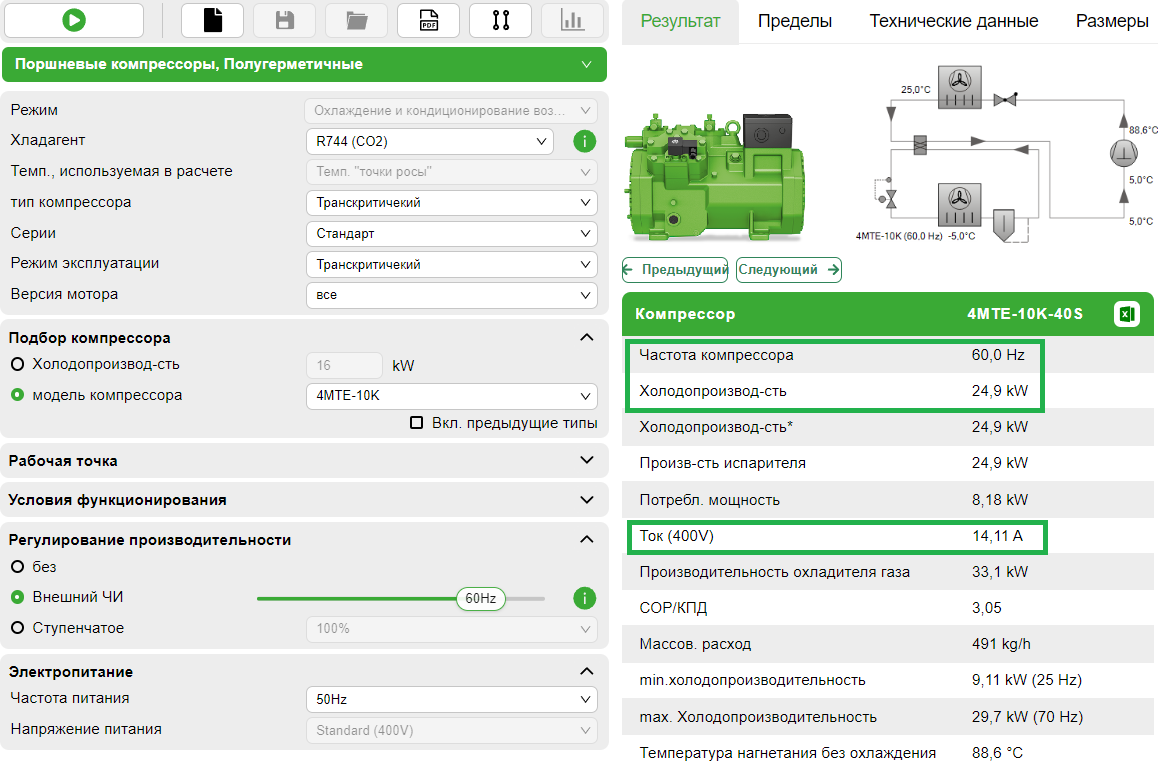
Task: Open the модель компрессора dropdown
Action: tap(452, 396)
